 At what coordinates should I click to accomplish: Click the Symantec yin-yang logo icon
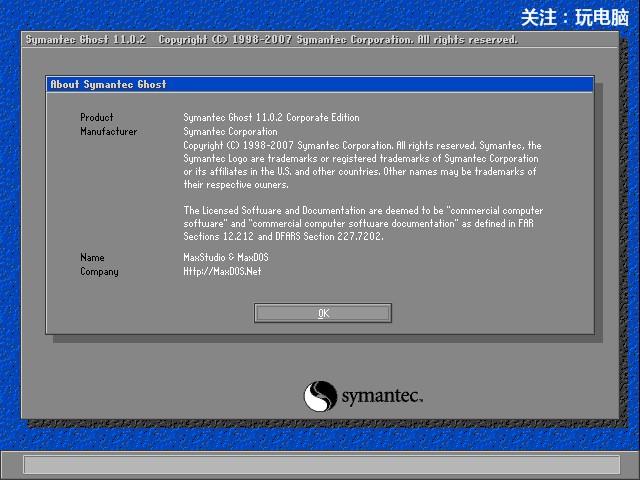[x=320, y=396]
